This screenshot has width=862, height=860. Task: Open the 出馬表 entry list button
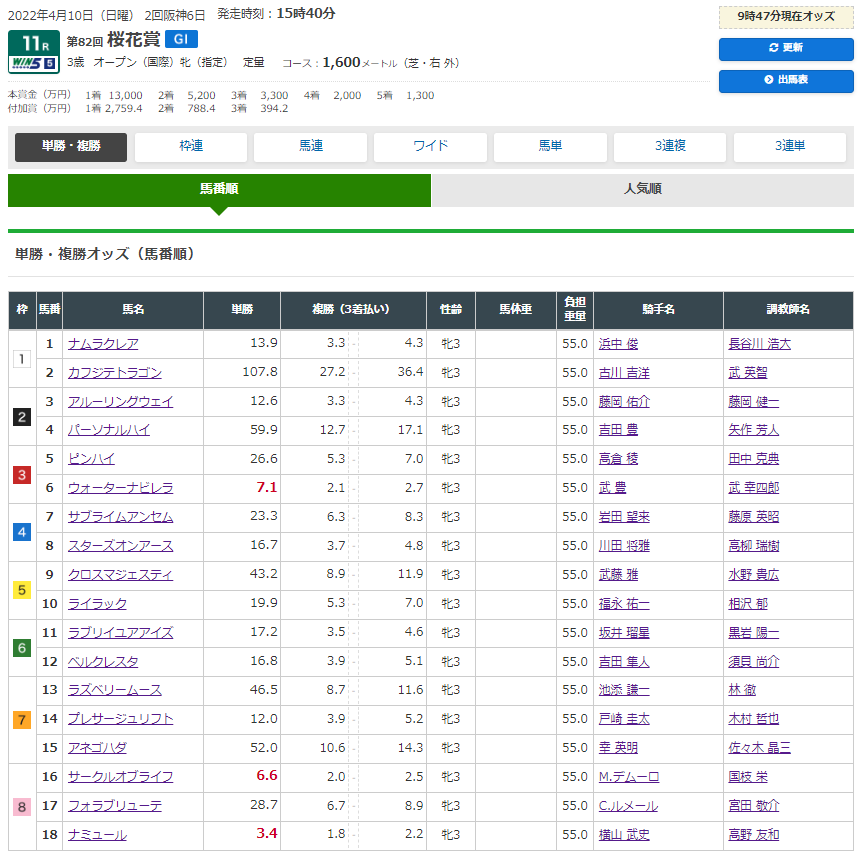point(786,80)
